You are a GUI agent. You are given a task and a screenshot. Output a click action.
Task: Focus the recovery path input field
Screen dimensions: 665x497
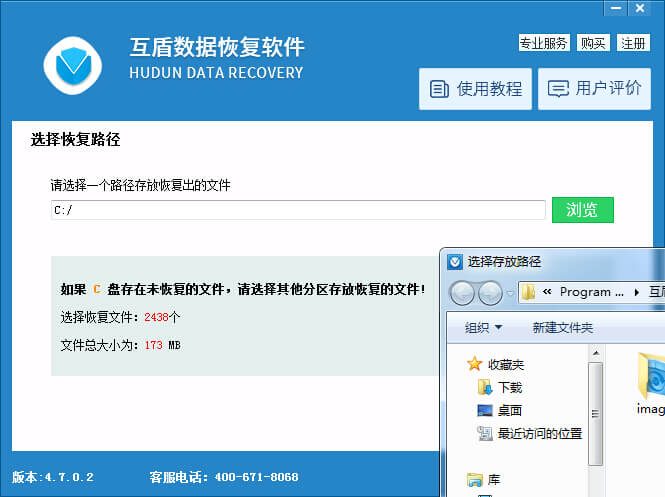coord(298,210)
